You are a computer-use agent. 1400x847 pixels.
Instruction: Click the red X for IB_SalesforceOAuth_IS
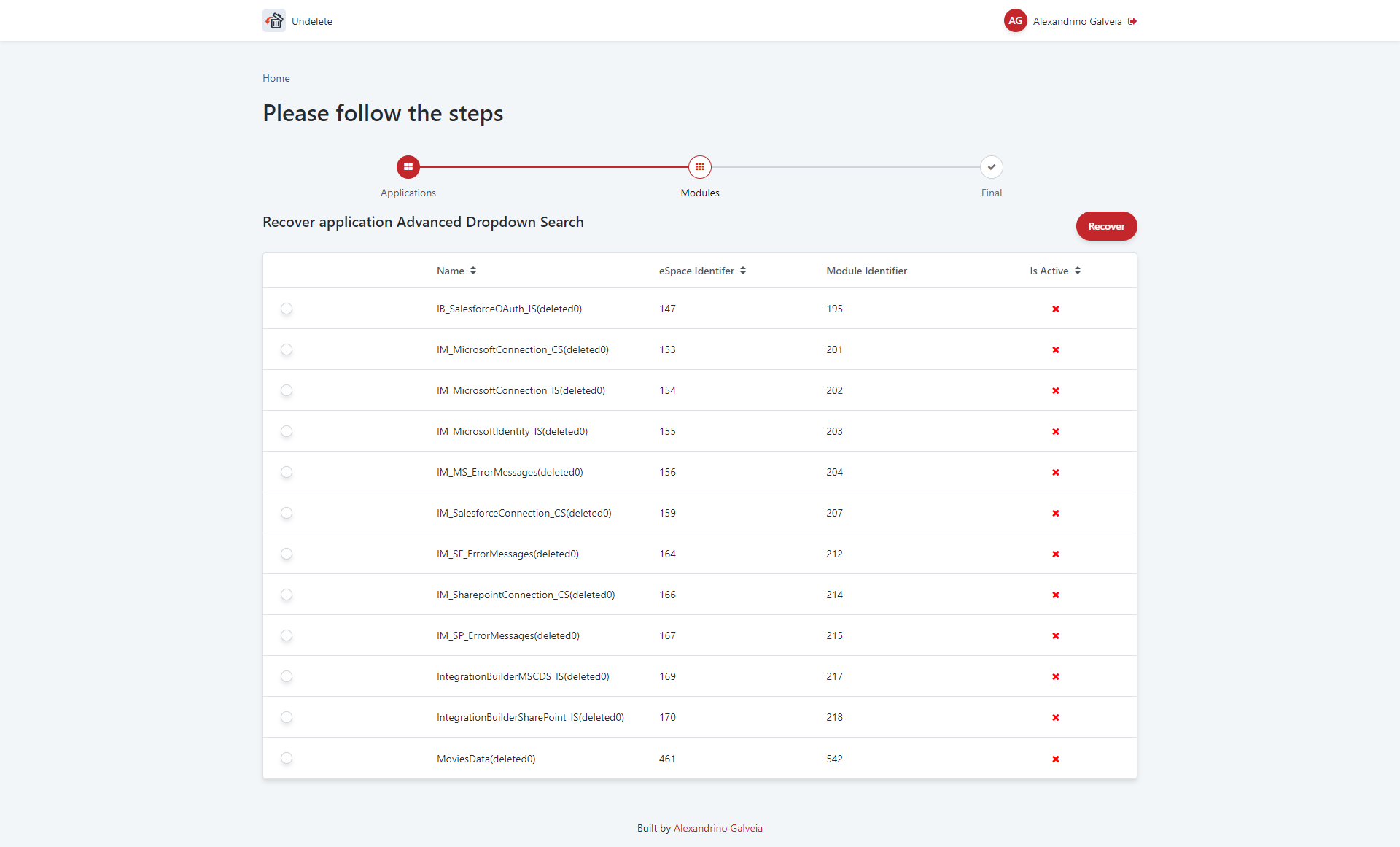(1055, 309)
